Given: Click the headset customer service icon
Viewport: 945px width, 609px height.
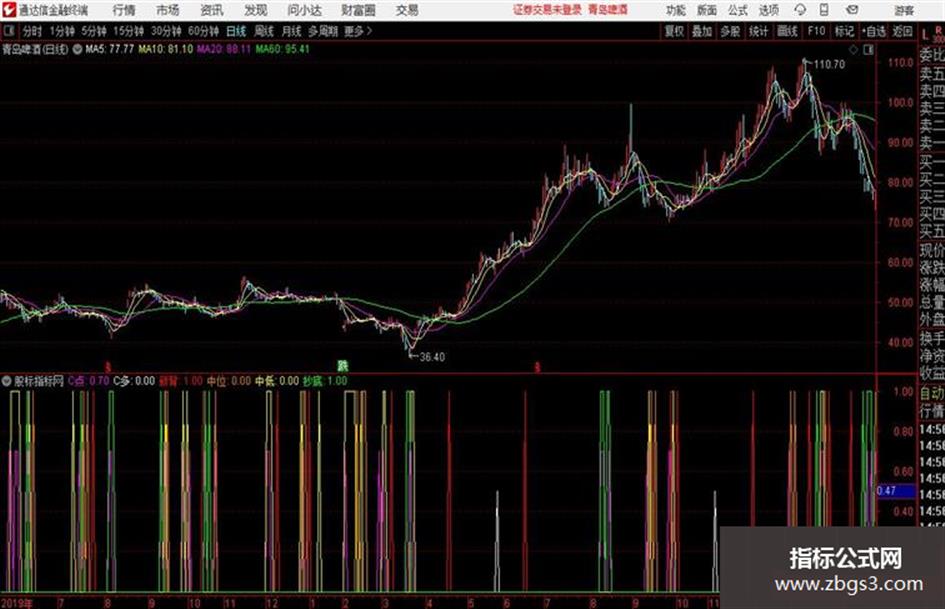Looking at the screenshot, I should pos(800,10).
